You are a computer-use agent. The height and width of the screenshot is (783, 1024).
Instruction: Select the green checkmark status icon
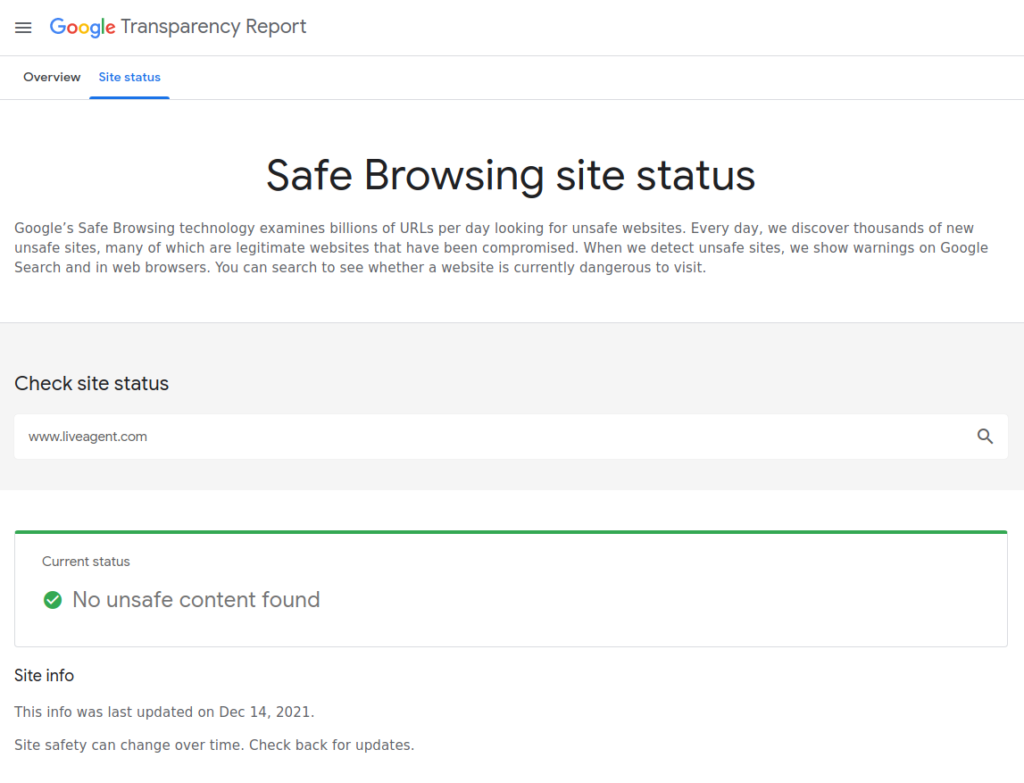pos(52,600)
